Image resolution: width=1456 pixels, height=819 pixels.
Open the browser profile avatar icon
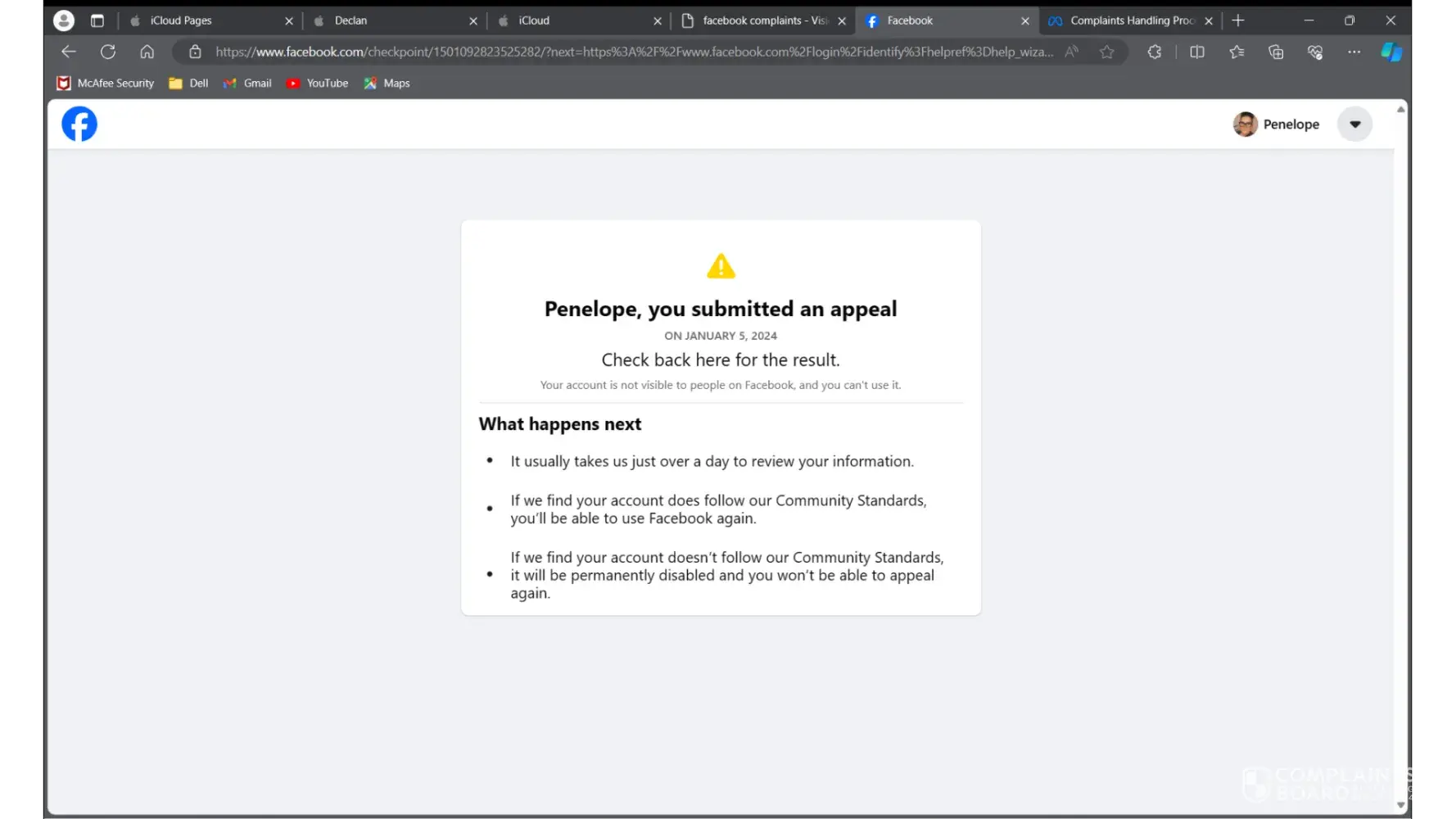point(64,20)
